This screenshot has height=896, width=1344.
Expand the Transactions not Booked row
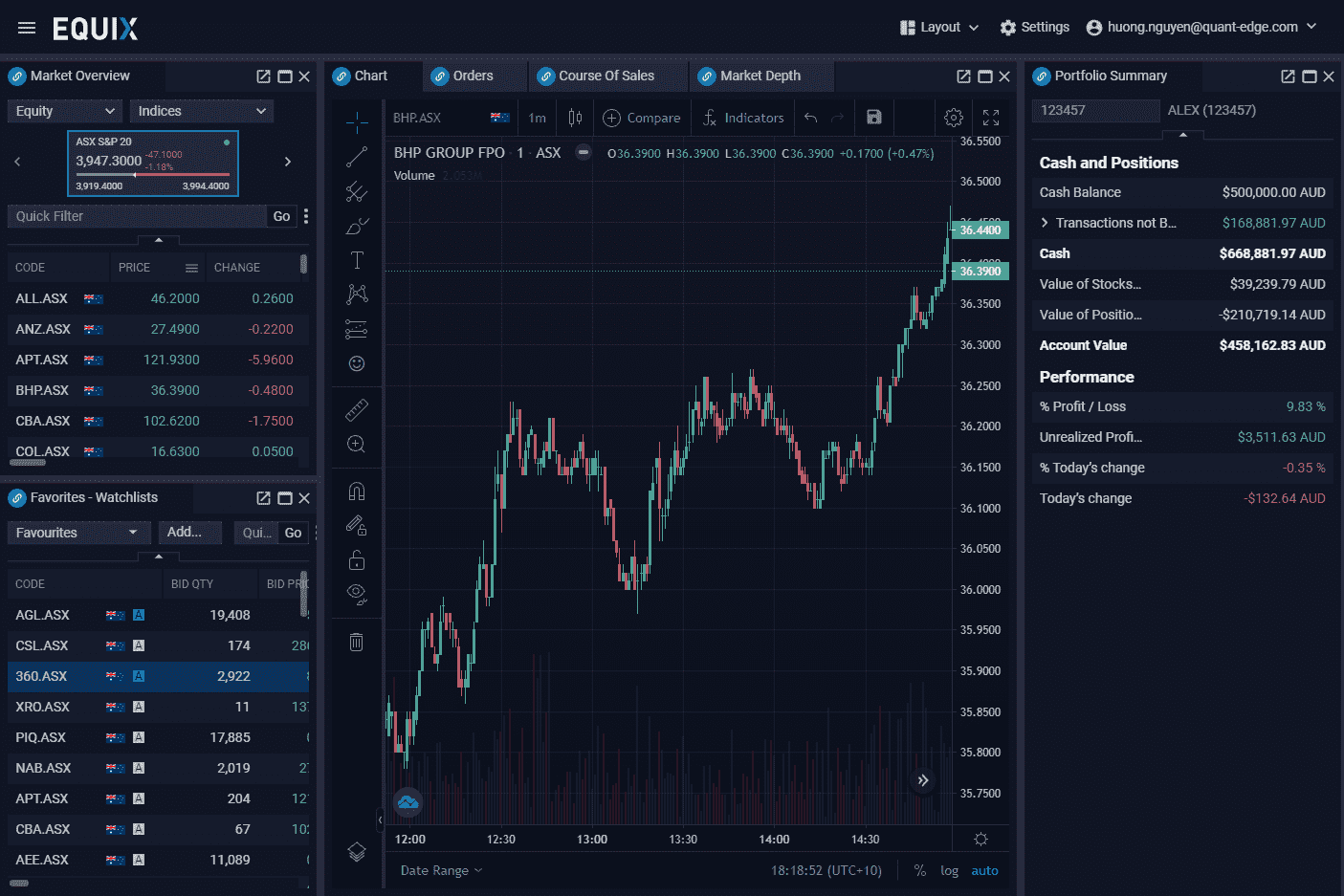pyautogui.click(x=1045, y=223)
